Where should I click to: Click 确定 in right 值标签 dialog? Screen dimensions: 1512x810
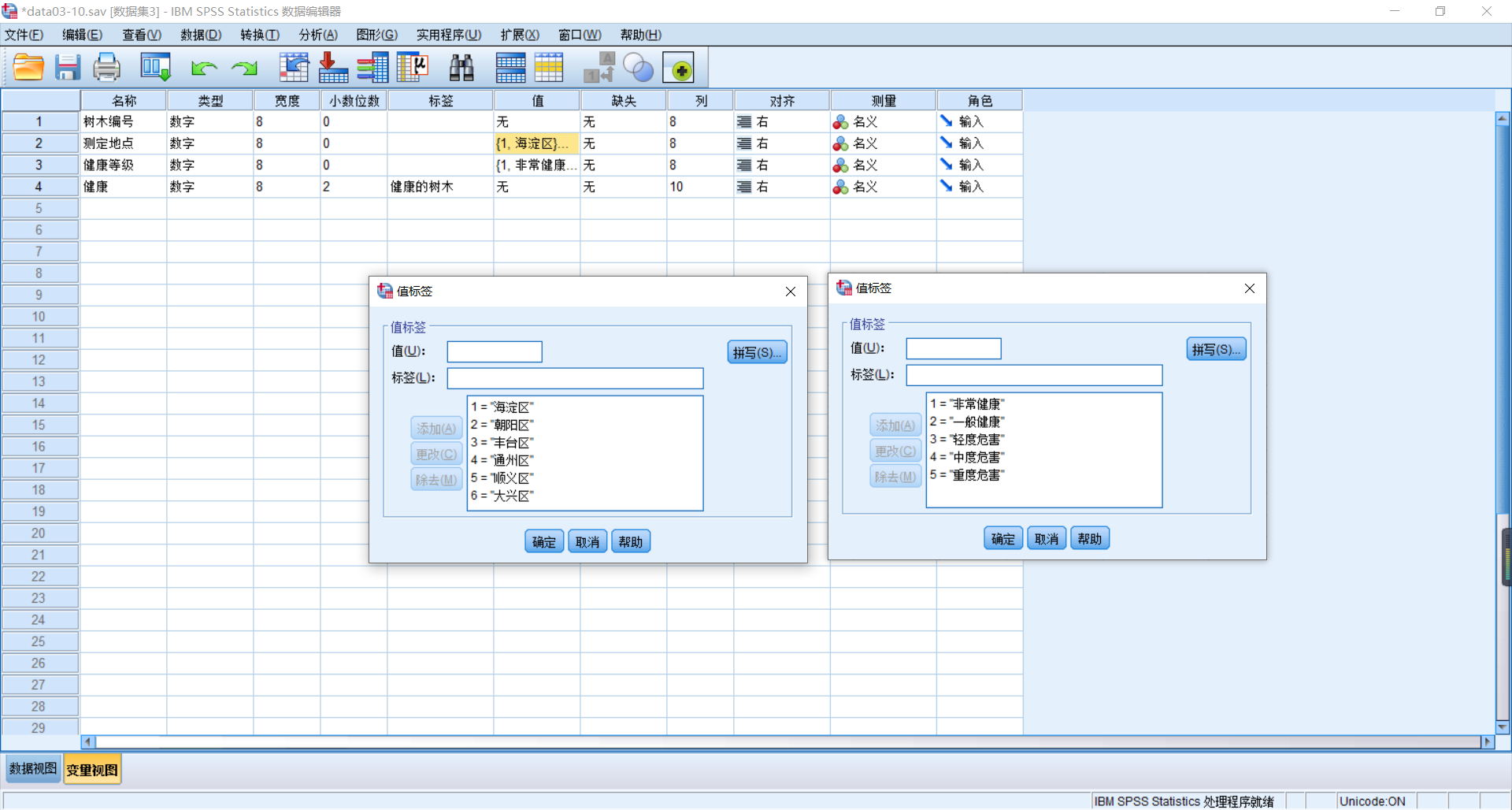click(1003, 539)
